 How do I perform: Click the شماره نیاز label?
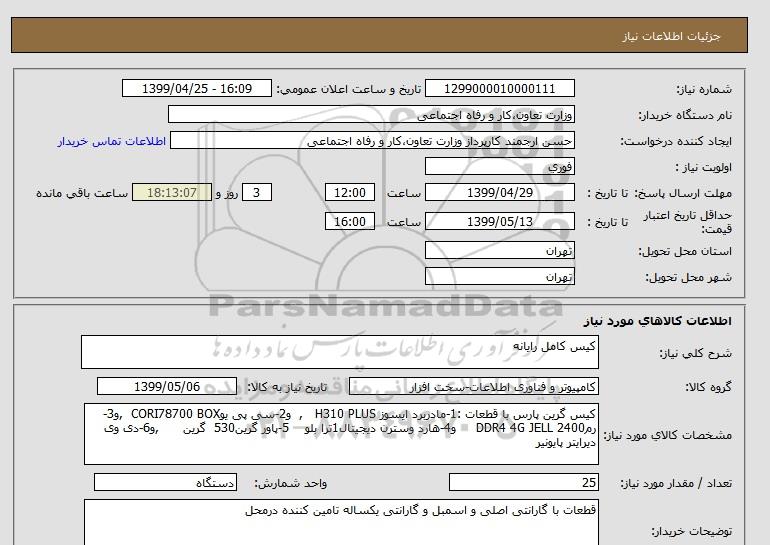coord(704,89)
